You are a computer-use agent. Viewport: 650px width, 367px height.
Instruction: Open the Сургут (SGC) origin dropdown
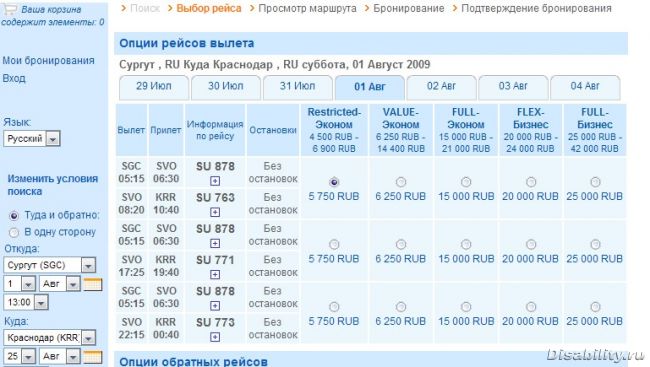click(x=50, y=265)
